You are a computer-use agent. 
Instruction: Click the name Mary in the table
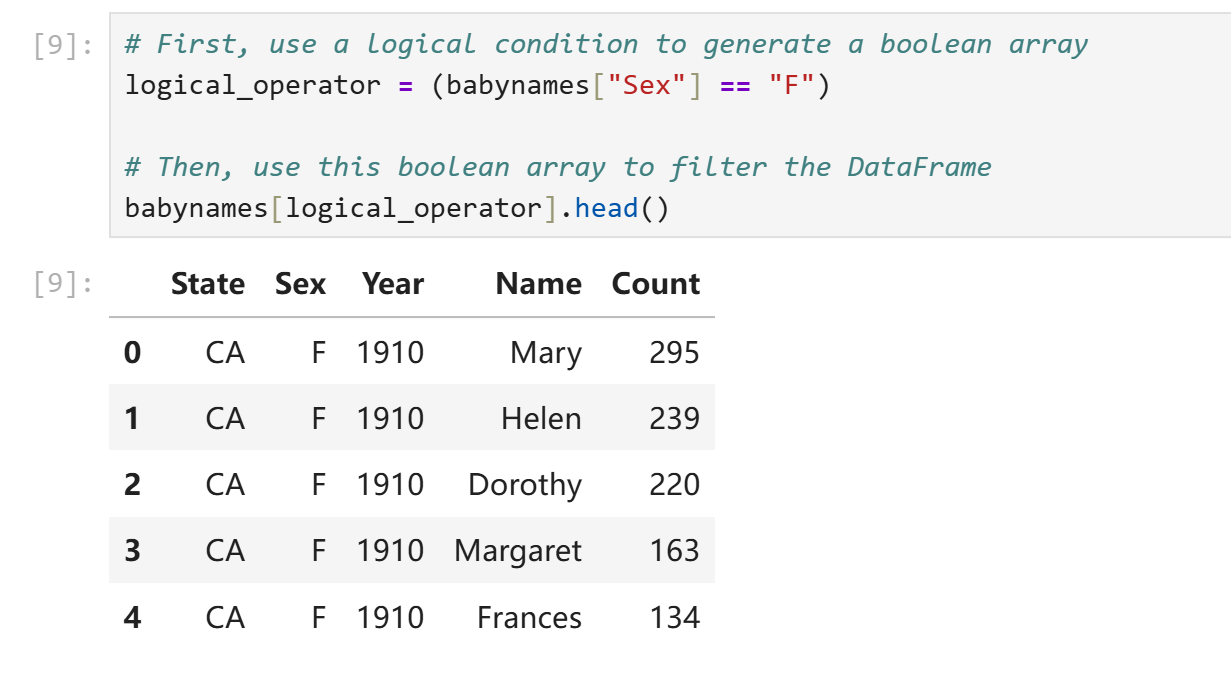(x=545, y=353)
